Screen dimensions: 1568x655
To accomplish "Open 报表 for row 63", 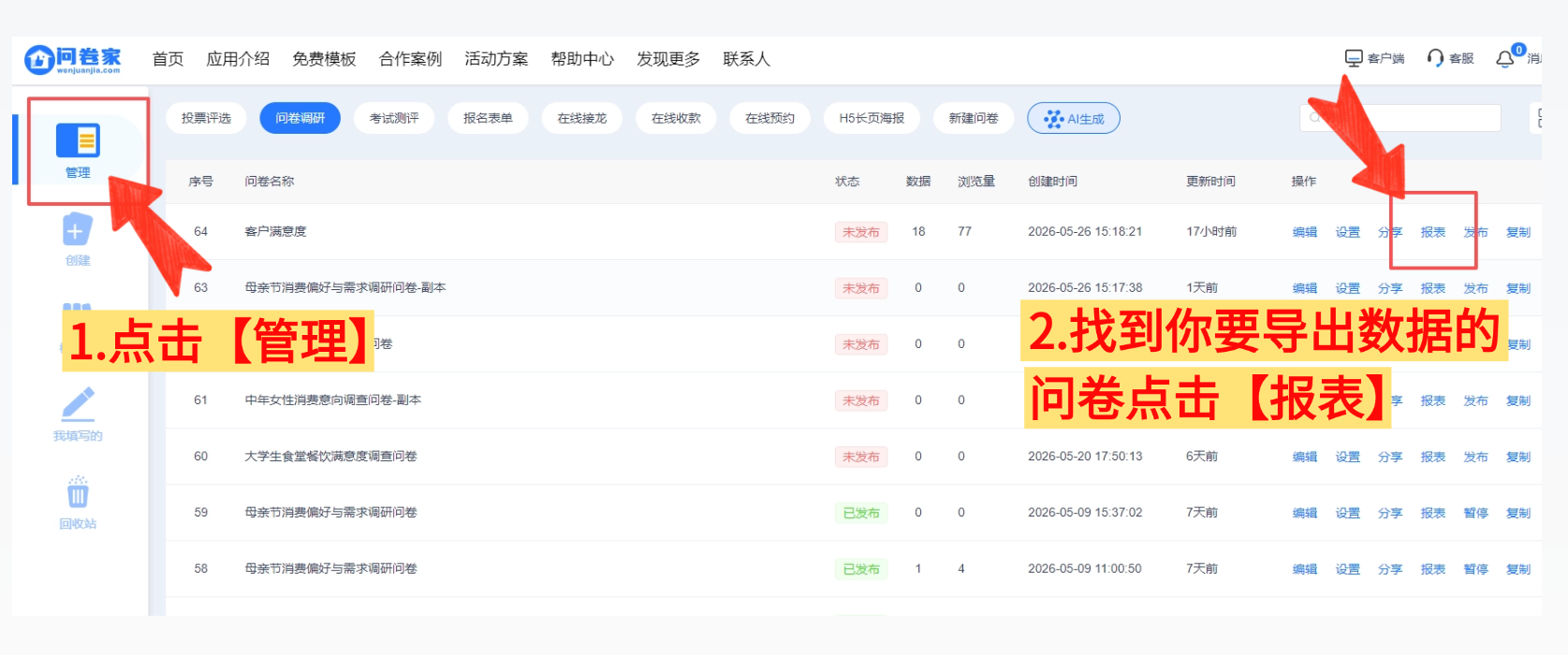I will (1433, 288).
